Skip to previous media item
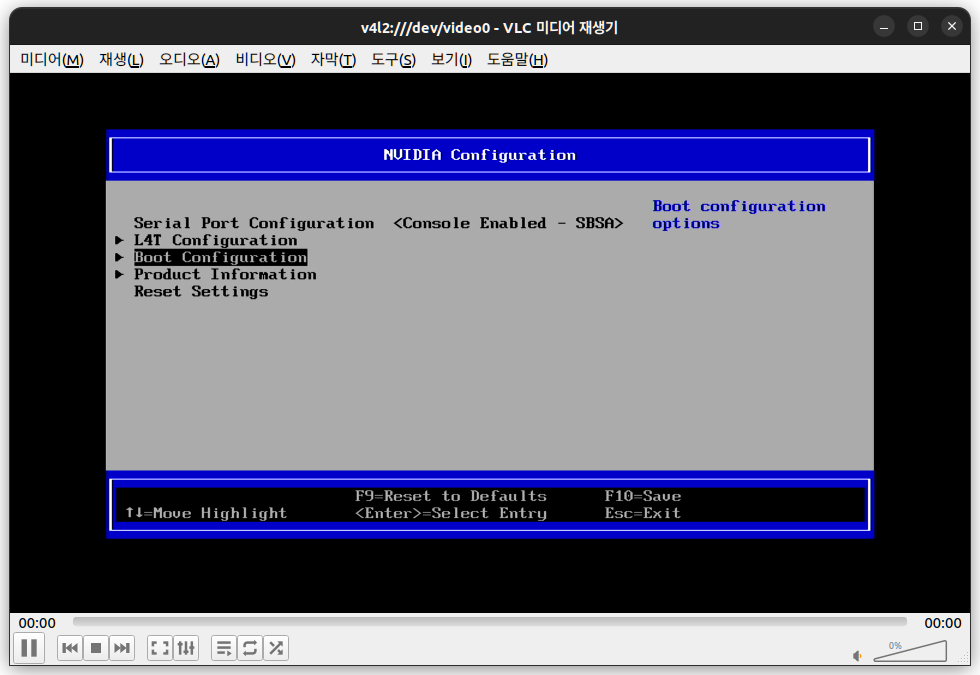This screenshot has width=980, height=675. pos(70,648)
